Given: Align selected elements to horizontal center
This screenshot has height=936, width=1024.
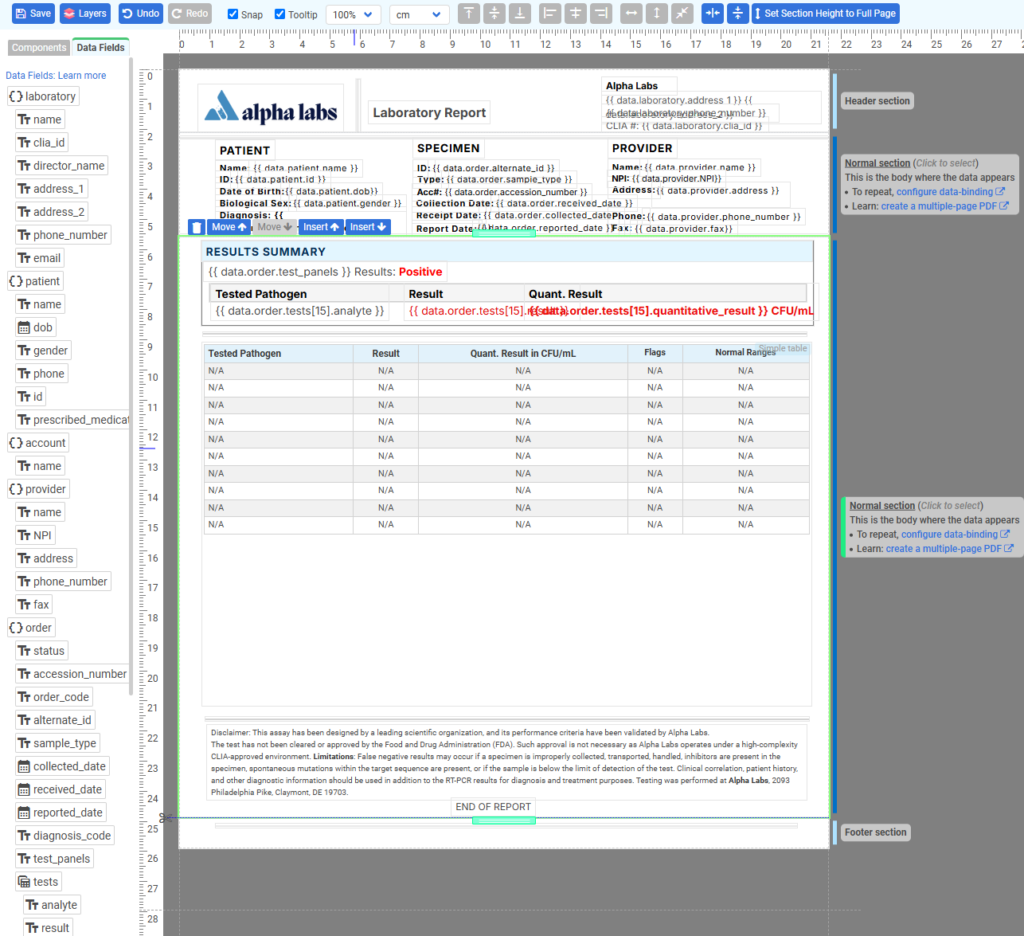Looking at the screenshot, I should (x=575, y=13).
